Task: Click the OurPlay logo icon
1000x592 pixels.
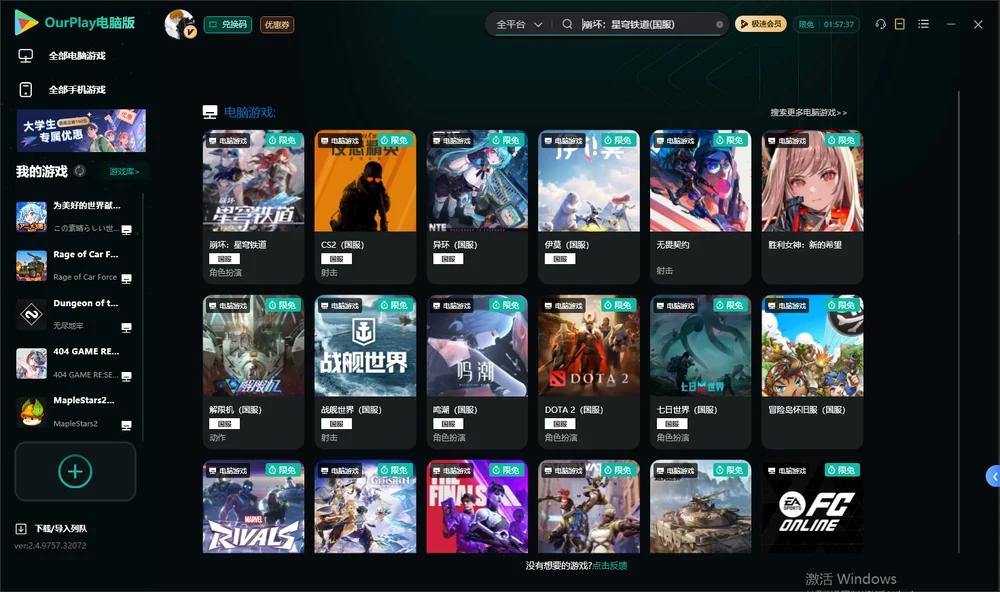Action: click(26, 22)
